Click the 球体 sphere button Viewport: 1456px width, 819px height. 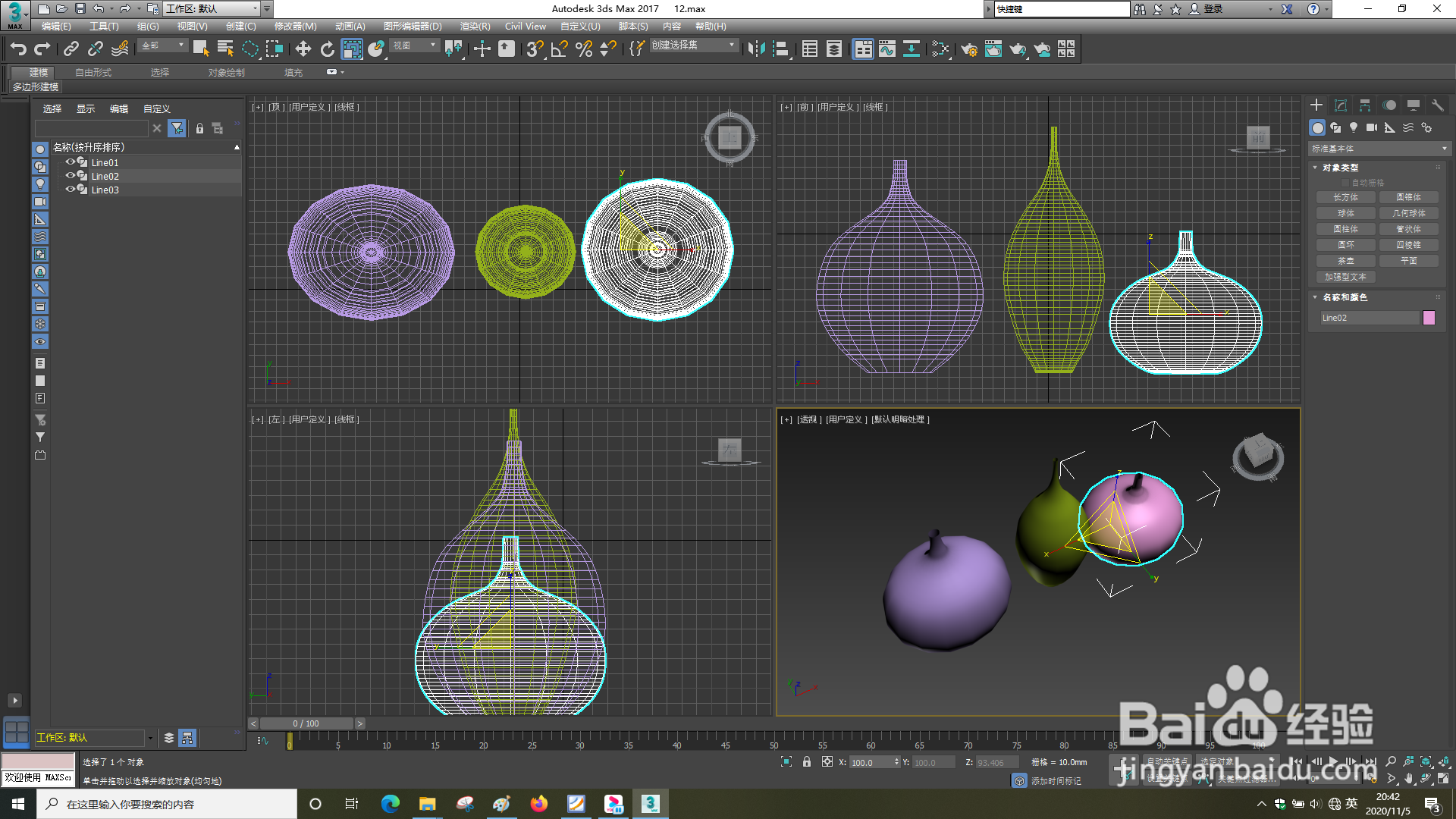tap(1345, 213)
